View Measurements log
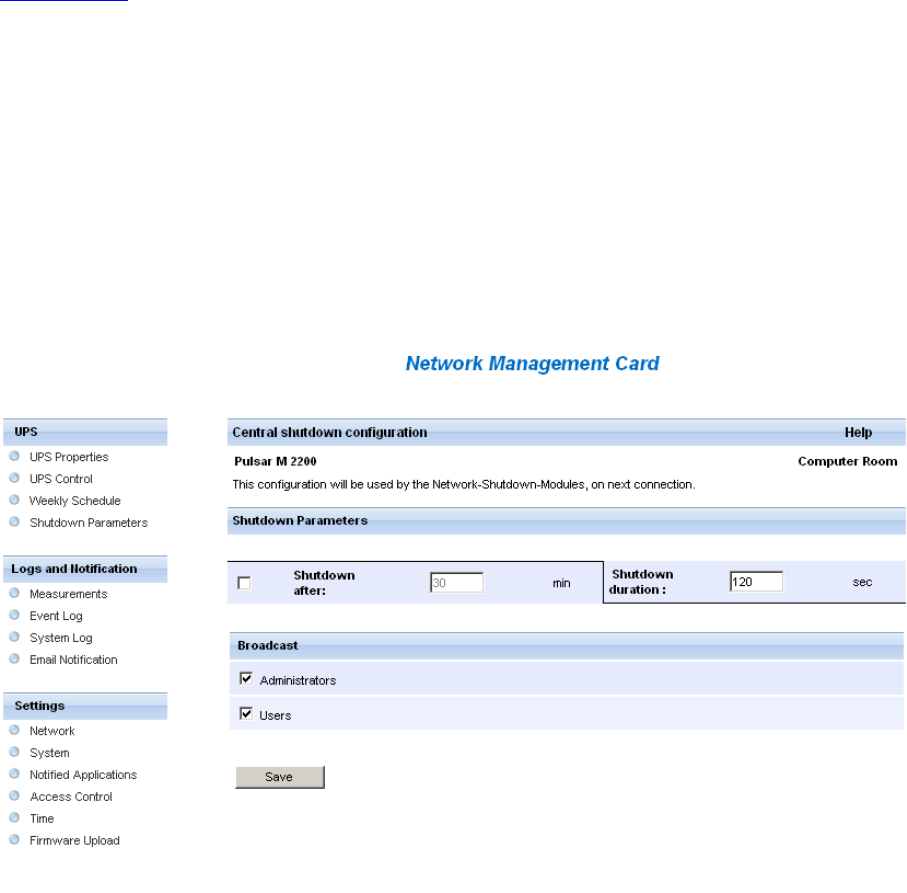Screen dimensions: 907x893 68,594
